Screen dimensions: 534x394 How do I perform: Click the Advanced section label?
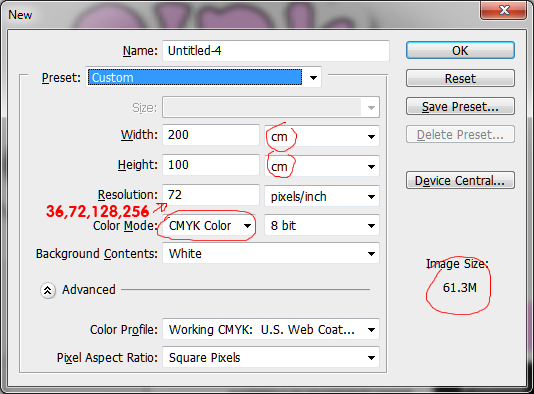click(x=89, y=290)
